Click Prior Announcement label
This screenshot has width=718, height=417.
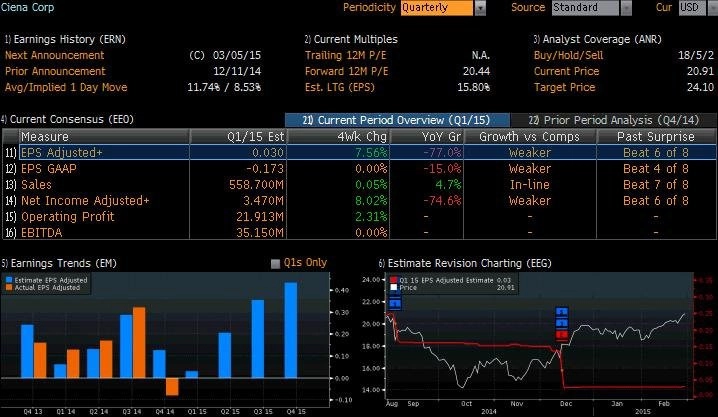tap(55, 71)
